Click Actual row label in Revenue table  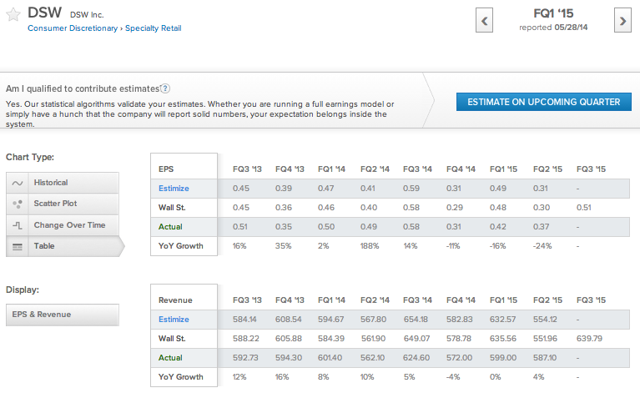click(x=170, y=358)
